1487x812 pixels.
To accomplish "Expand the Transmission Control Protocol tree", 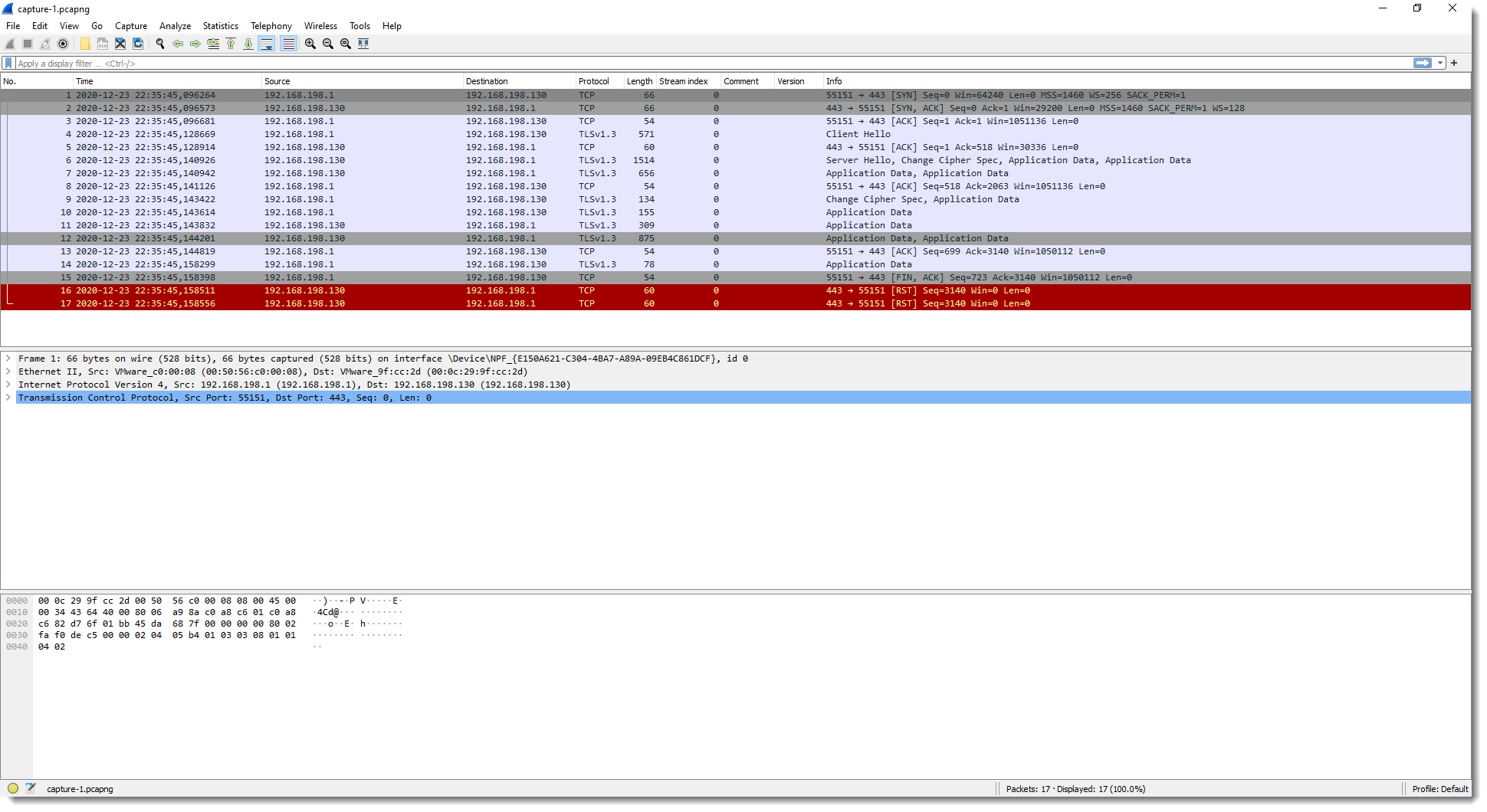I will tap(8, 398).
